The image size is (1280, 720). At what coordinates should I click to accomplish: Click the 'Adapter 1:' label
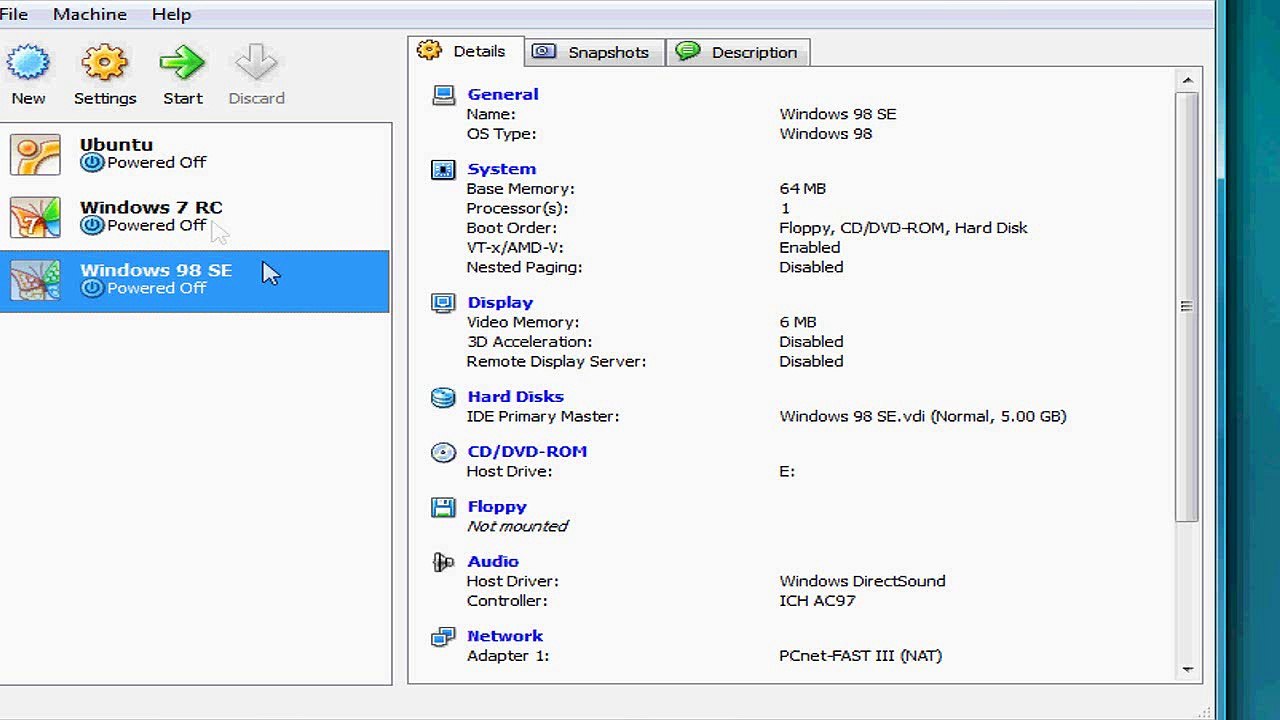pyautogui.click(x=508, y=656)
